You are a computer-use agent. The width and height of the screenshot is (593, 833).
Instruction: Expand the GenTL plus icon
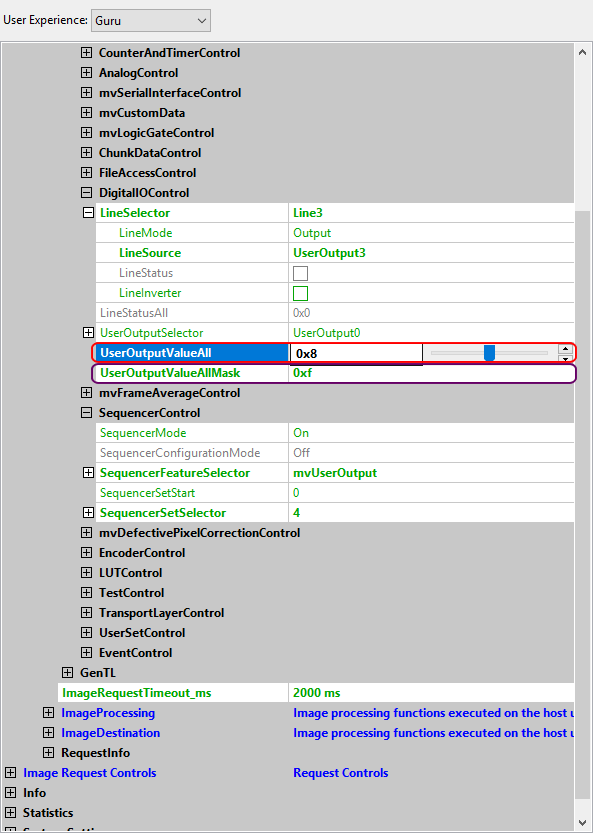tap(67, 673)
